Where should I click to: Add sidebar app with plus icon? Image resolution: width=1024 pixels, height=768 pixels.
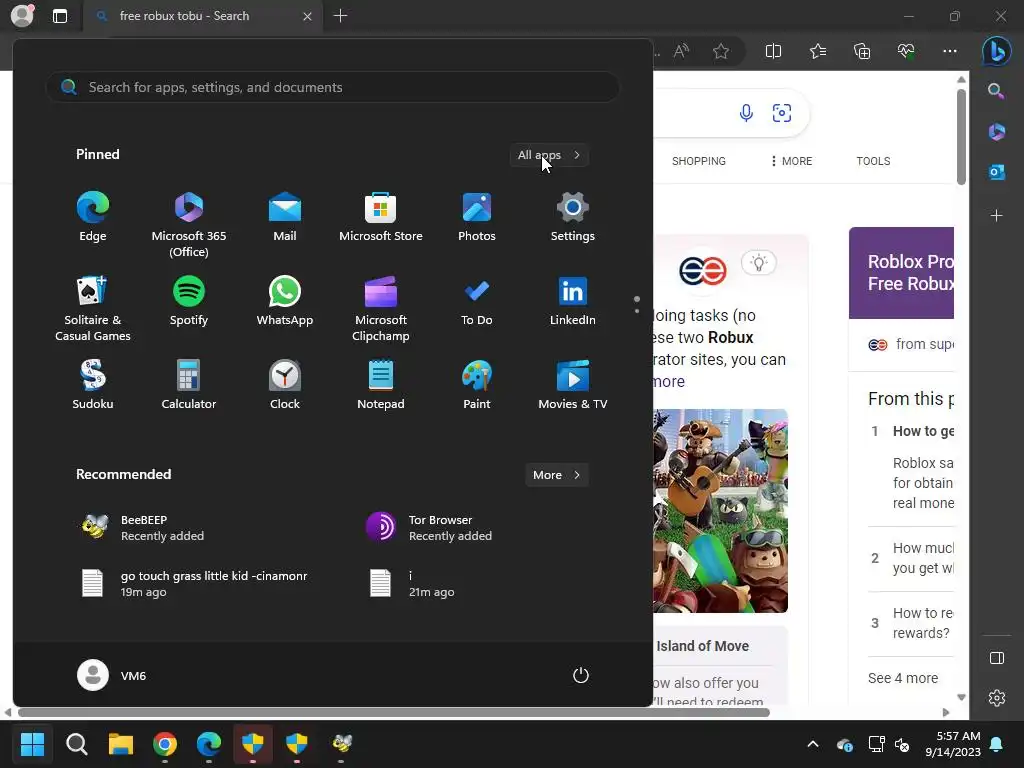click(x=997, y=216)
